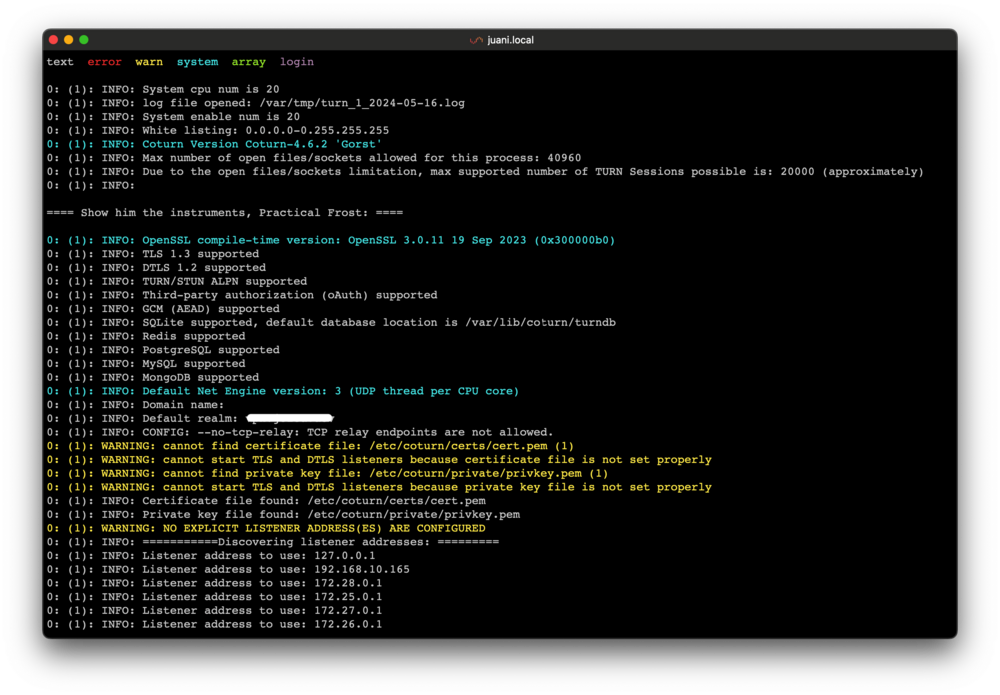Click the SQLite path /var/lib/coturn/turndb
This screenshot has height=695, width=1000.
coord(540,323)
